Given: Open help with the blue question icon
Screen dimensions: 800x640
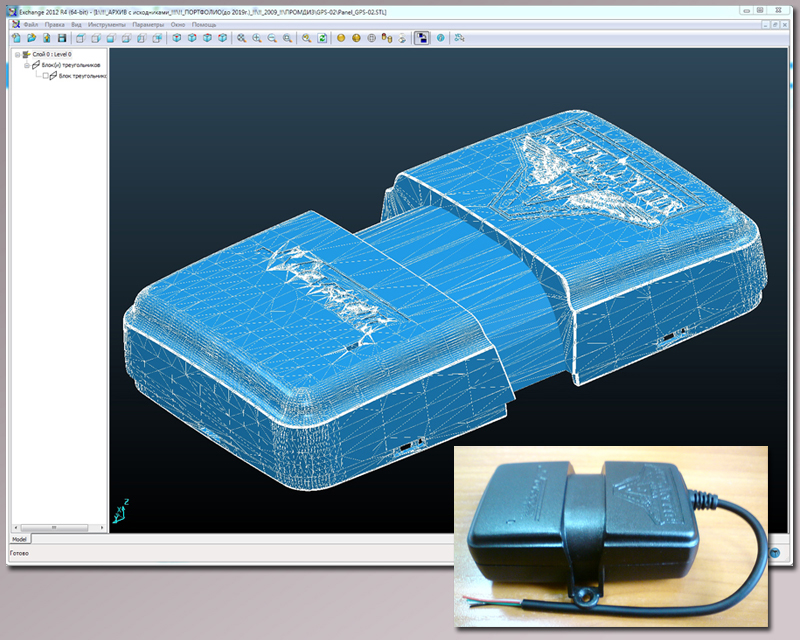Looking at the screenshot, I should click(x=440, y=38).
